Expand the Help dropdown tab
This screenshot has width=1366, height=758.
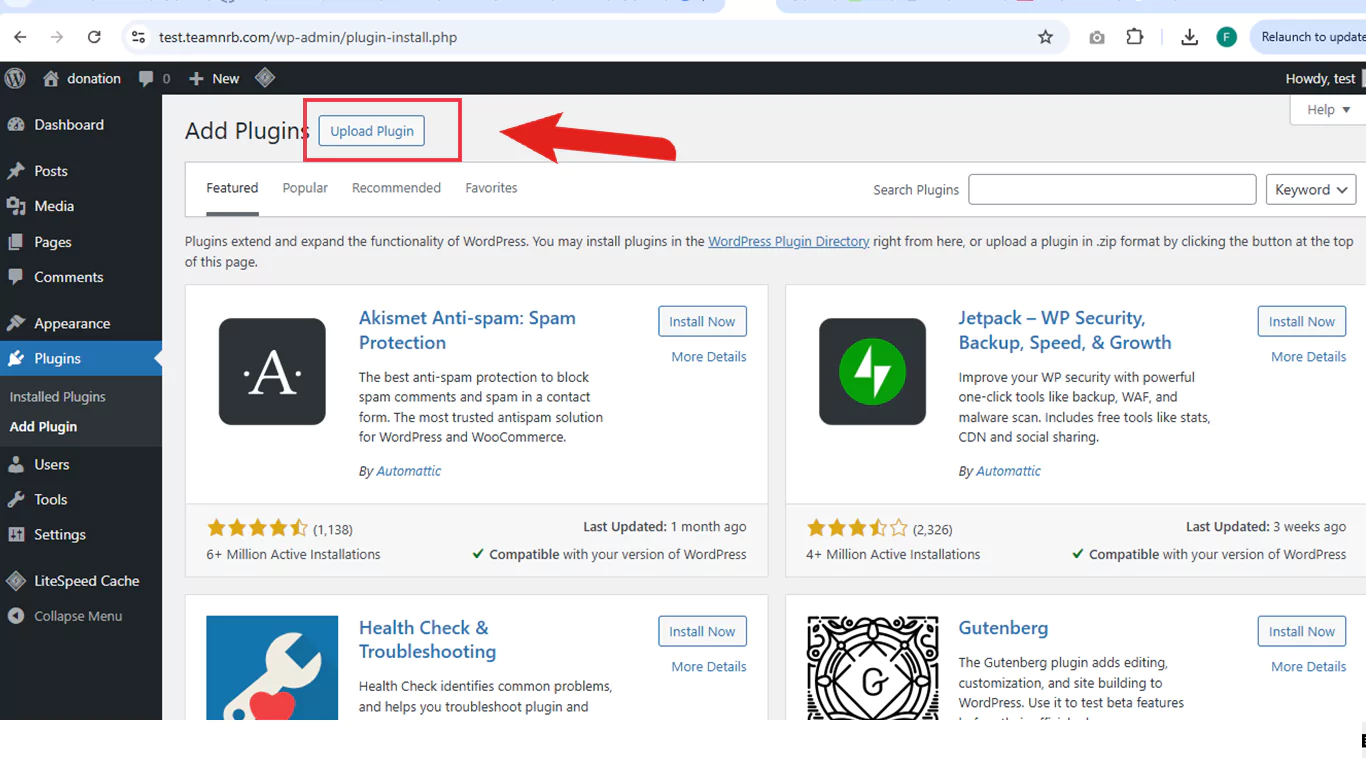[1328, 110]
